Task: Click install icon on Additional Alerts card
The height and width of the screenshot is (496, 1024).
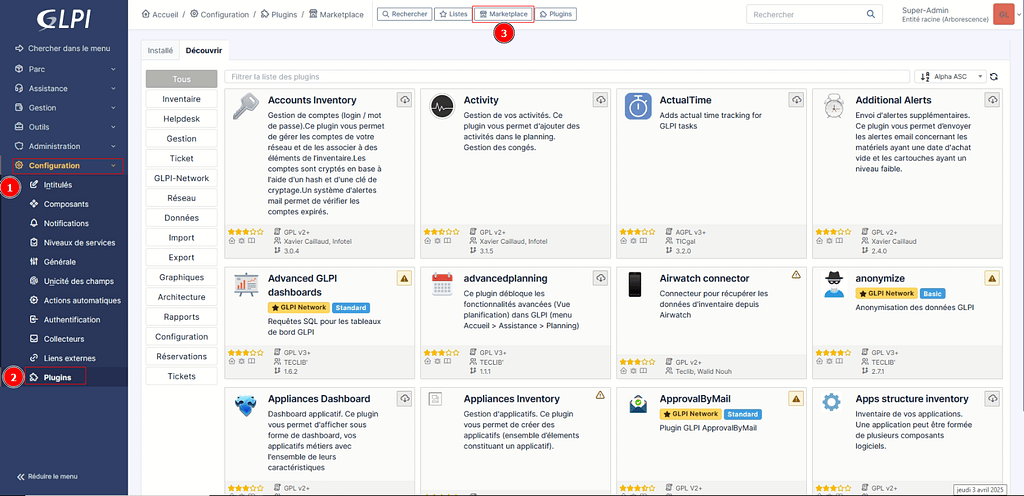Action: [x=992, y=100]
